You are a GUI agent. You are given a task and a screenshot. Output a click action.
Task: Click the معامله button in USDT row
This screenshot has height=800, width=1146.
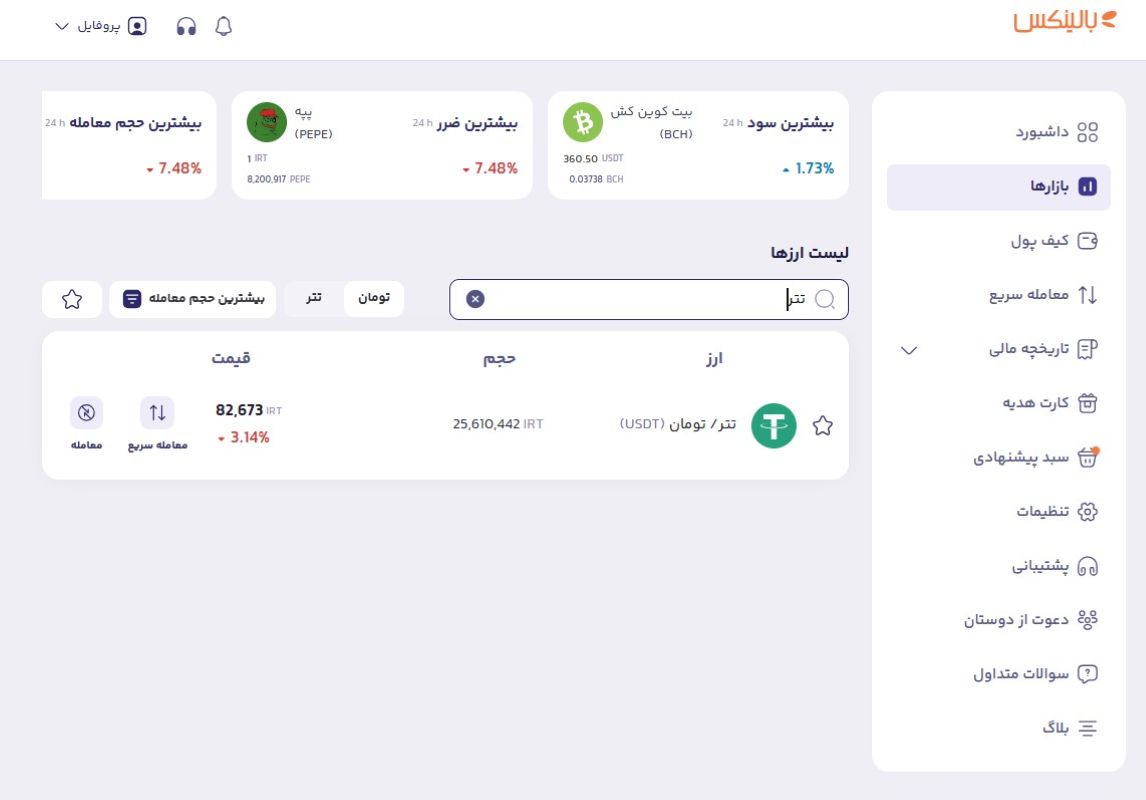(86, 424)
